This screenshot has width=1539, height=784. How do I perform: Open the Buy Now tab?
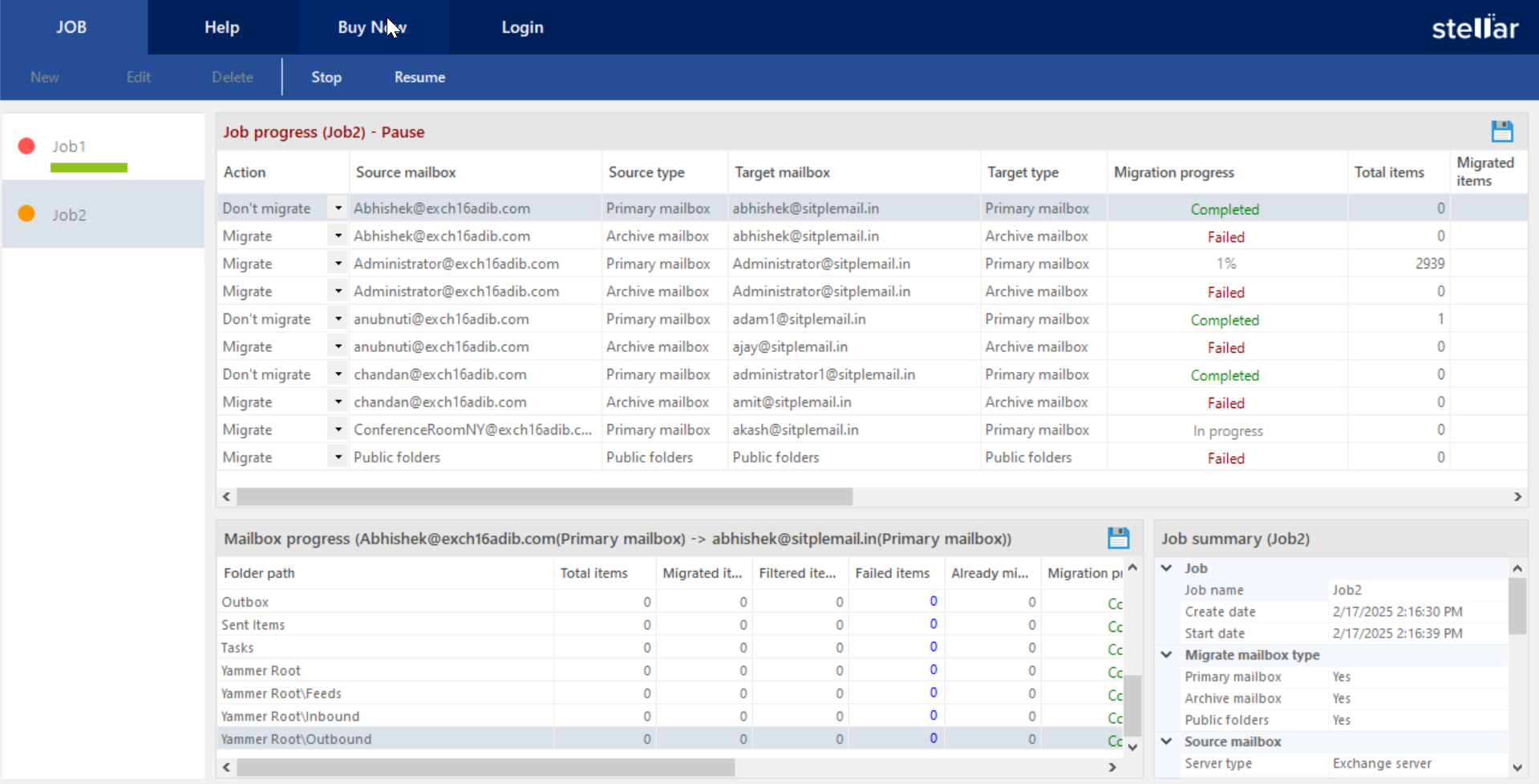click(372, 27)
